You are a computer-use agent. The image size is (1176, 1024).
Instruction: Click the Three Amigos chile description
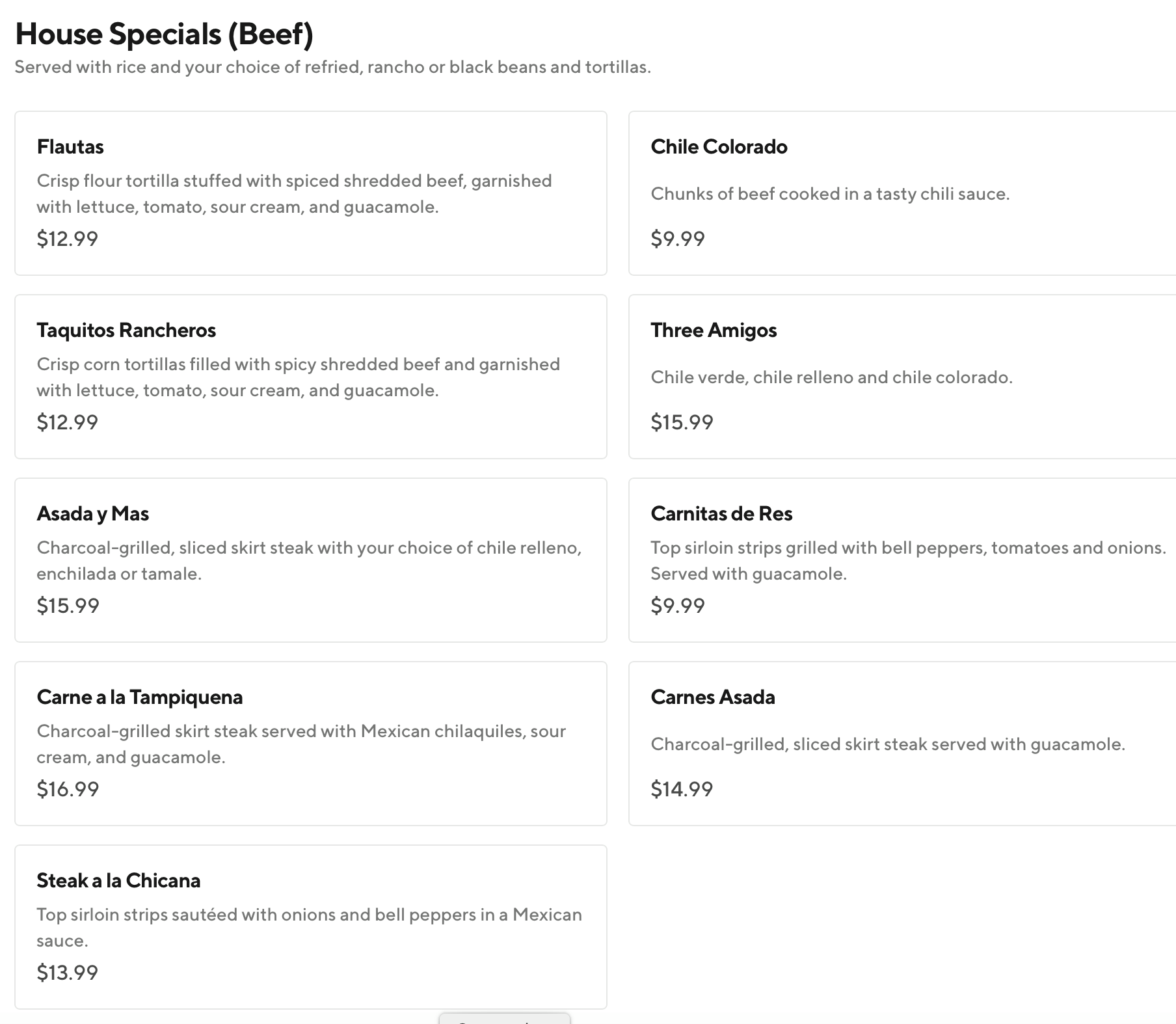tap(831, 377)
